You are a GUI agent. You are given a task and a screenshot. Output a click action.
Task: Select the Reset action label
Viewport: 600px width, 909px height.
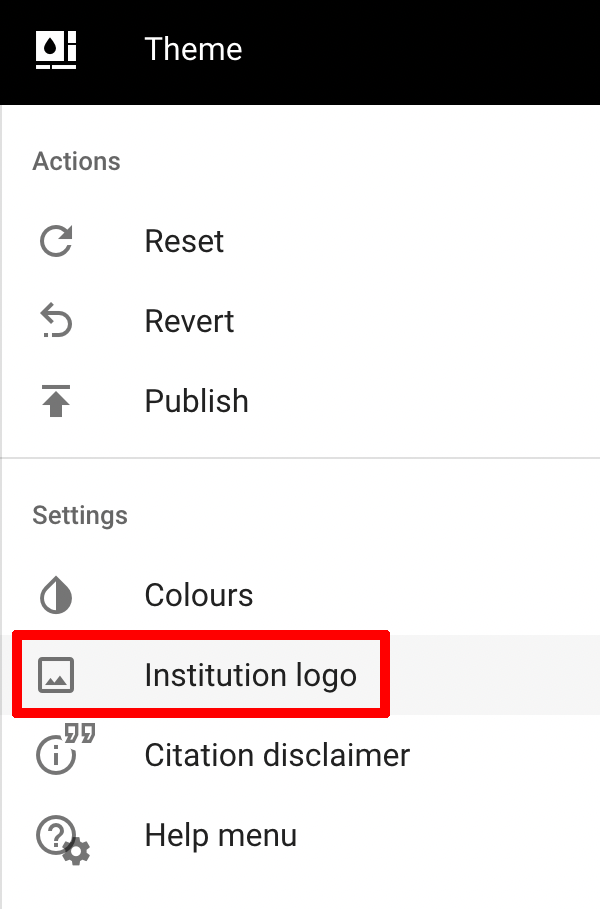click(x=184, y=241)
